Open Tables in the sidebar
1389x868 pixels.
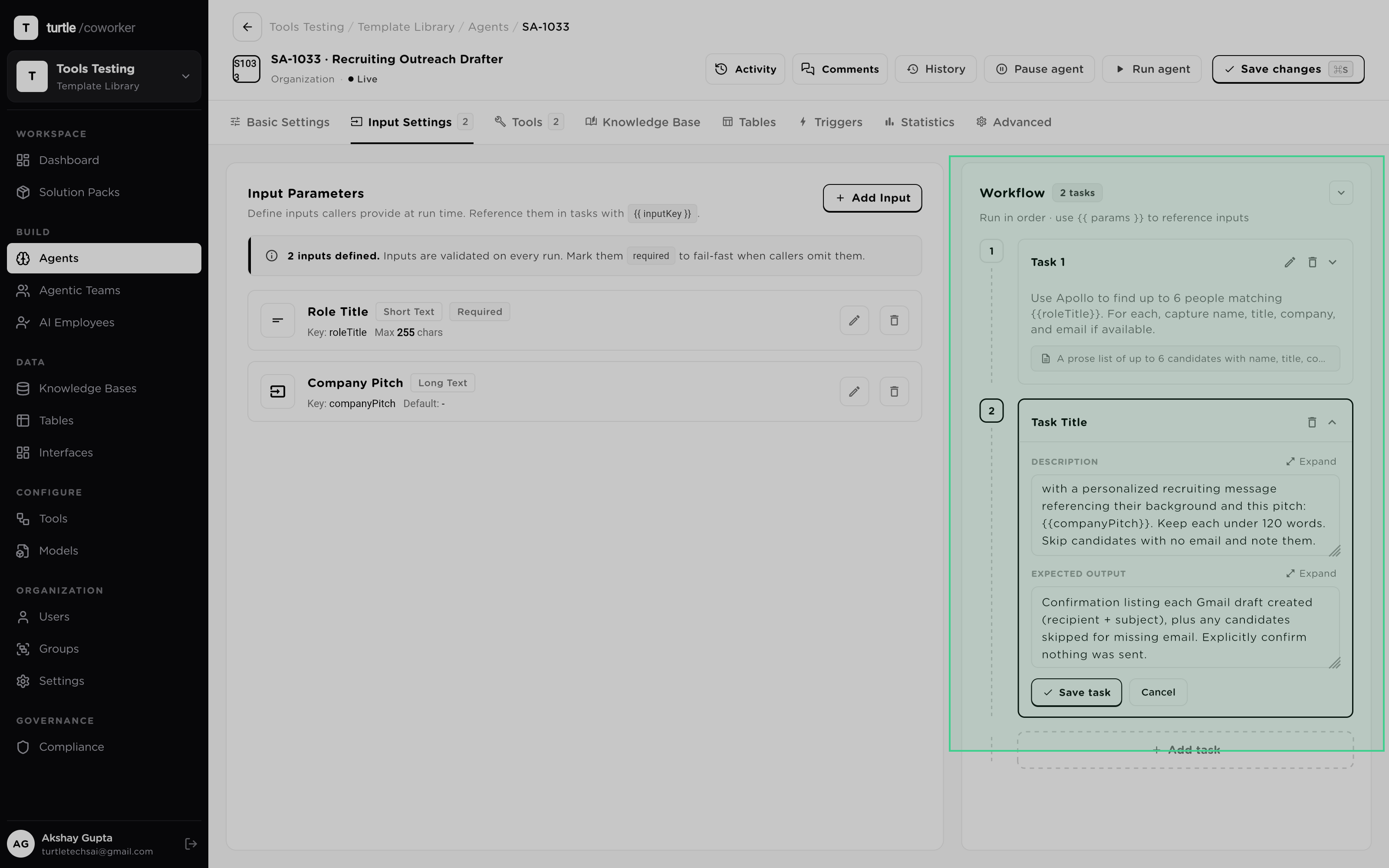point(104,421)
